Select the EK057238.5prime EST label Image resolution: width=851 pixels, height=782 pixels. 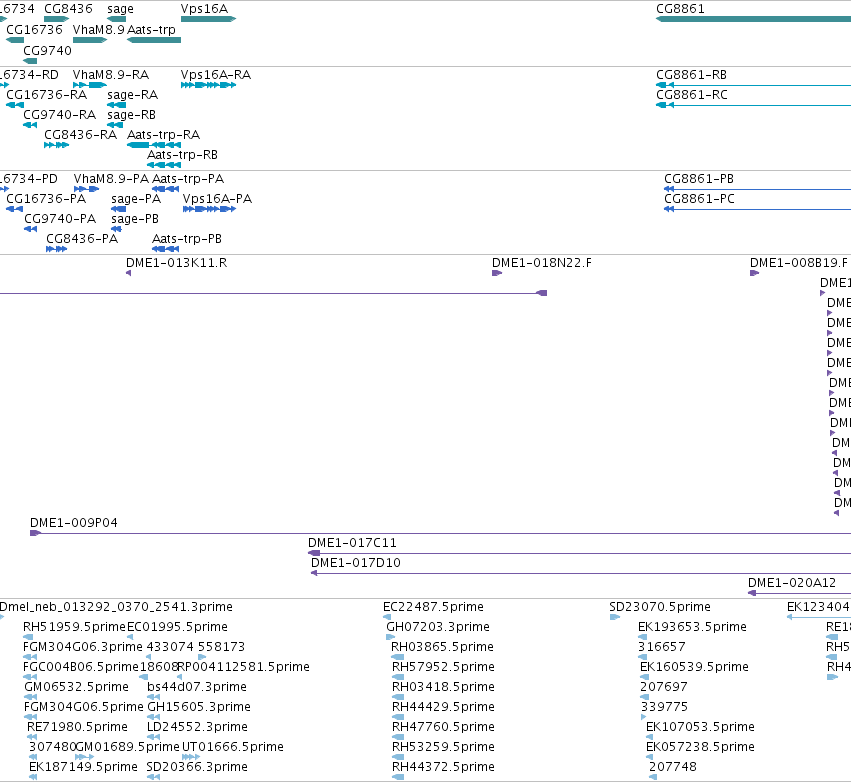(x=700, y=747)
